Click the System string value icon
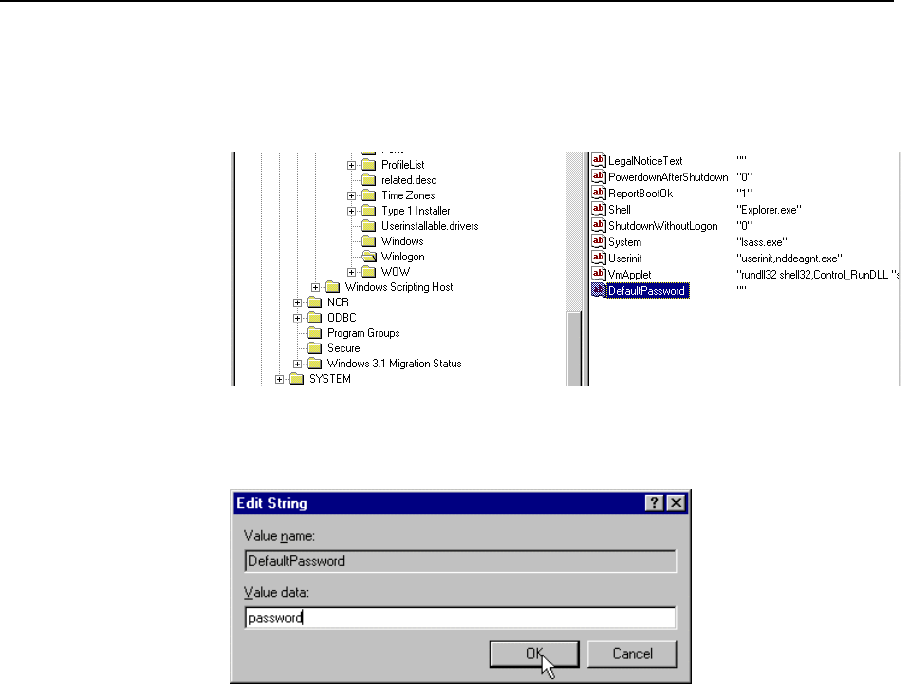This screenshot has width=901, height=684. 598,241
